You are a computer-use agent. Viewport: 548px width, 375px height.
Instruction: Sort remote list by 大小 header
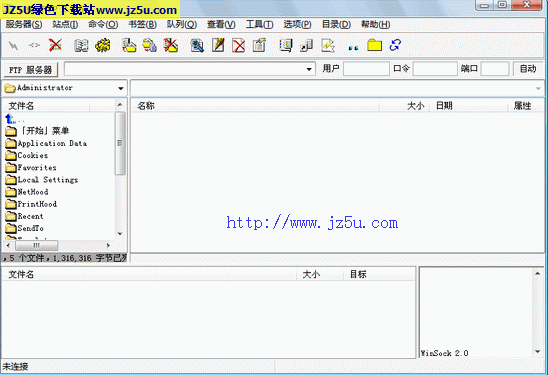tap(404, 106)
